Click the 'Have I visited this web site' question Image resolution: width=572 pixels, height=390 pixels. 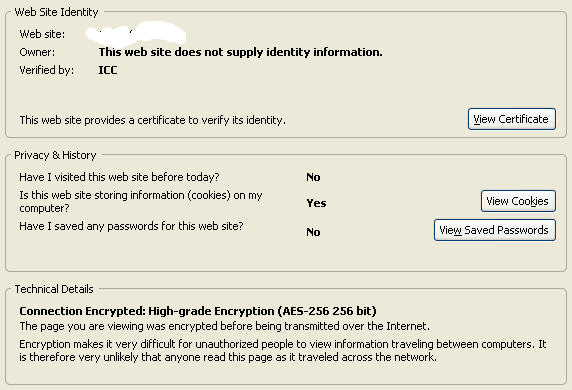119,177
